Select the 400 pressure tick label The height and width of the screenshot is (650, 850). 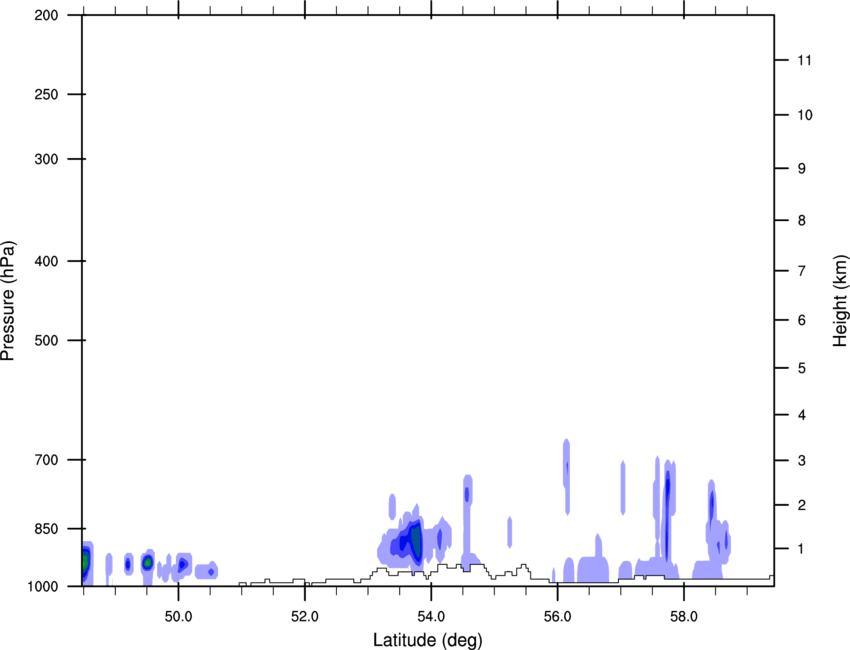(x=46, y=261)
